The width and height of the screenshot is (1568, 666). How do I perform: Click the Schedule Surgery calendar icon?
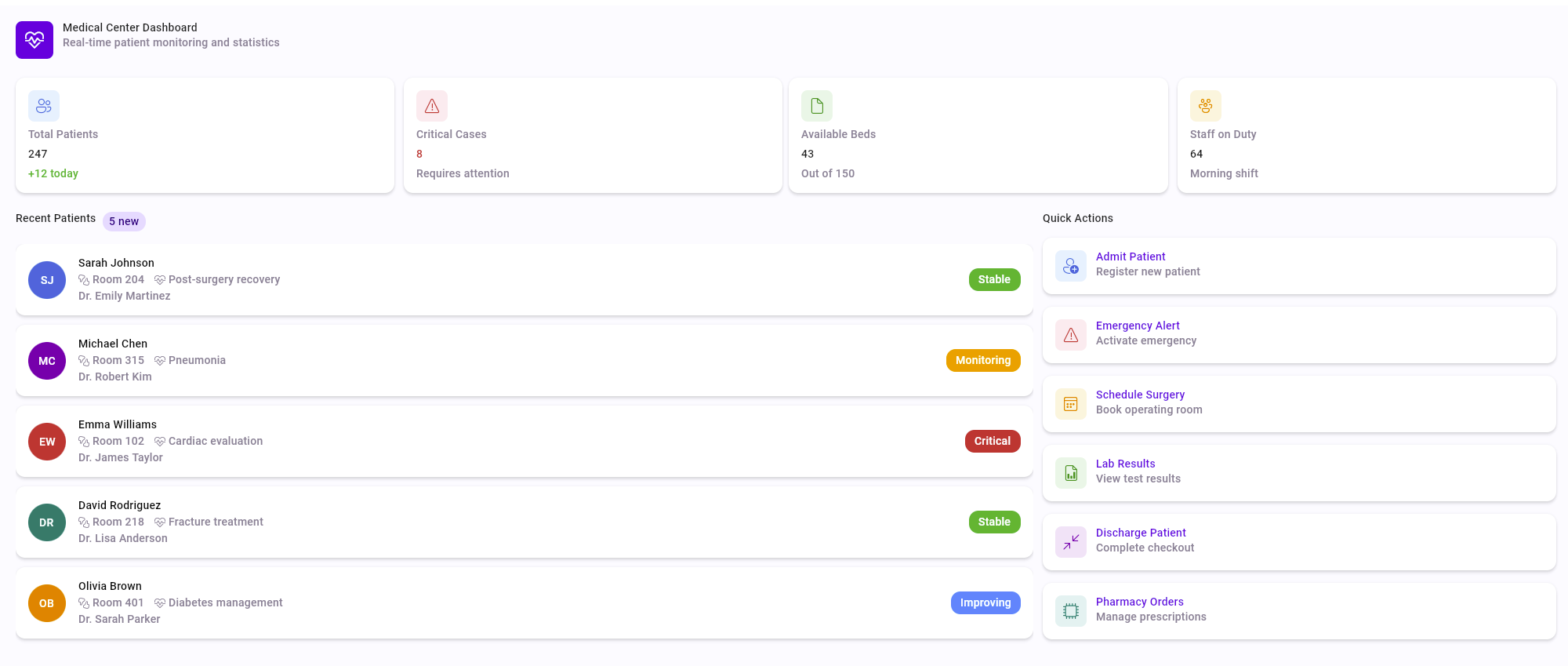[1071, 405]
